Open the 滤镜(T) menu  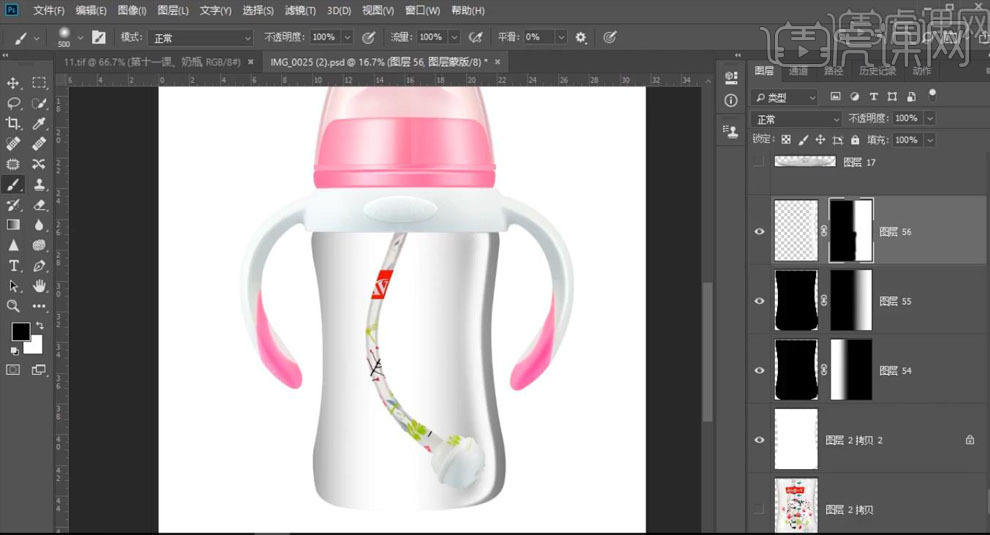tap(299, 10)
